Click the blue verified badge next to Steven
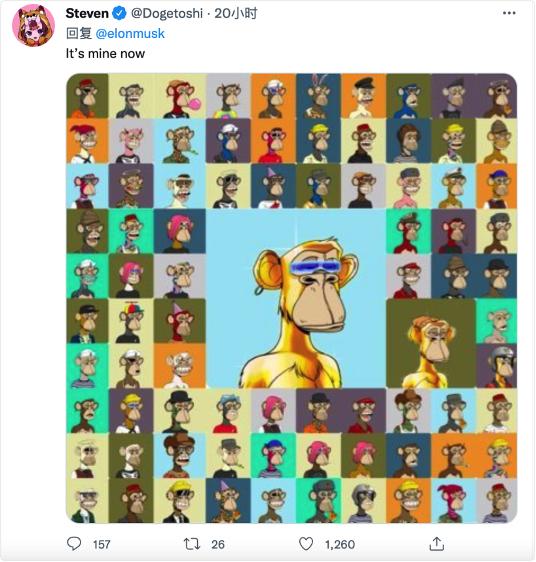Screen dimensions: 536x562 (x=119, y=14)
